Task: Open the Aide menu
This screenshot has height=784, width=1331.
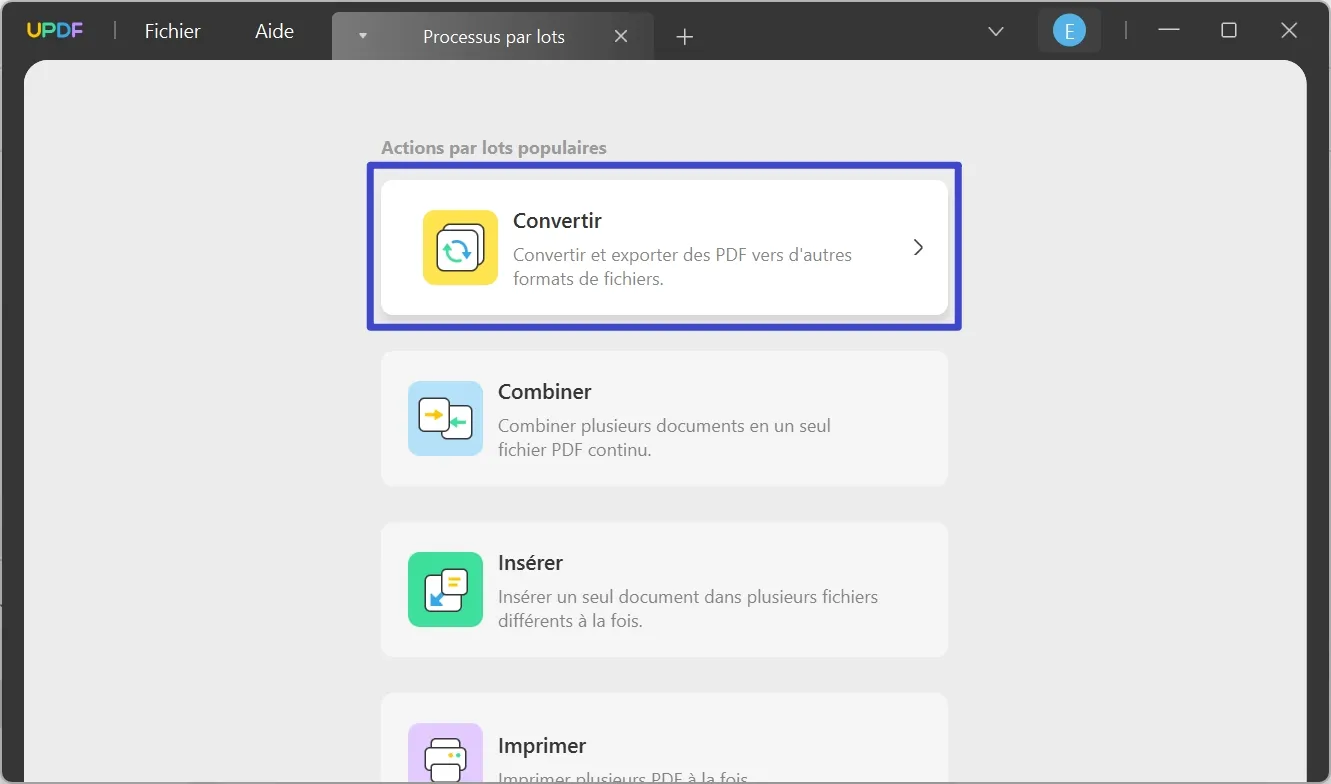Action: pyautogui.click(x=273, y=31)
